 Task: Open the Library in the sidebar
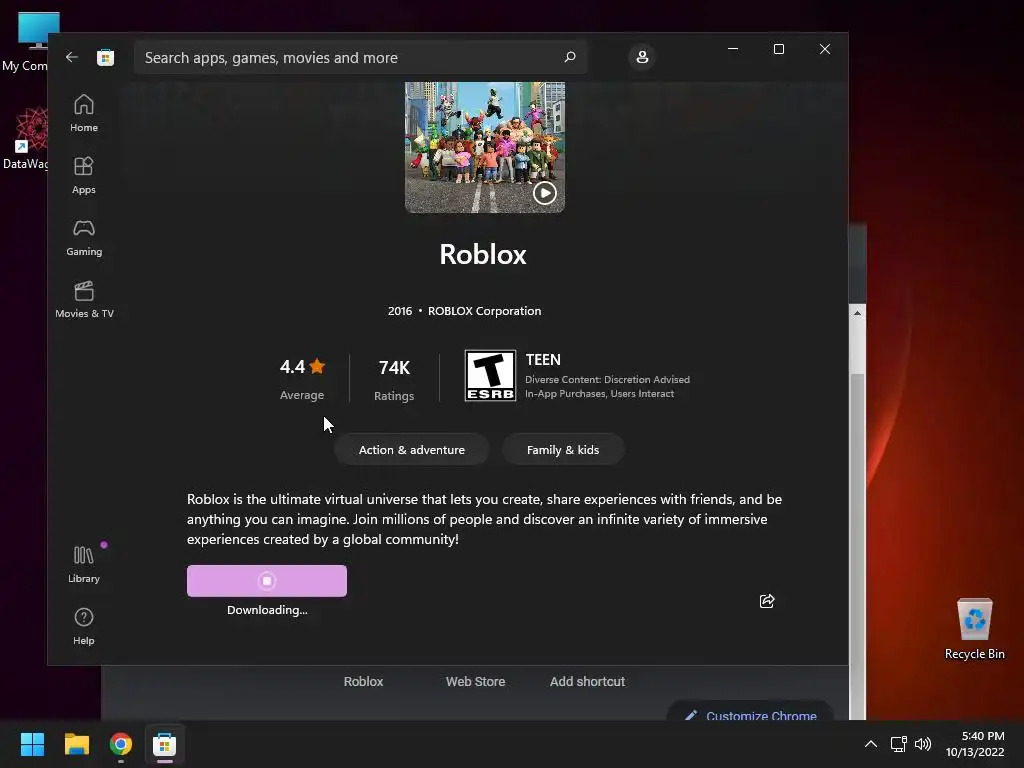point(84,565)
